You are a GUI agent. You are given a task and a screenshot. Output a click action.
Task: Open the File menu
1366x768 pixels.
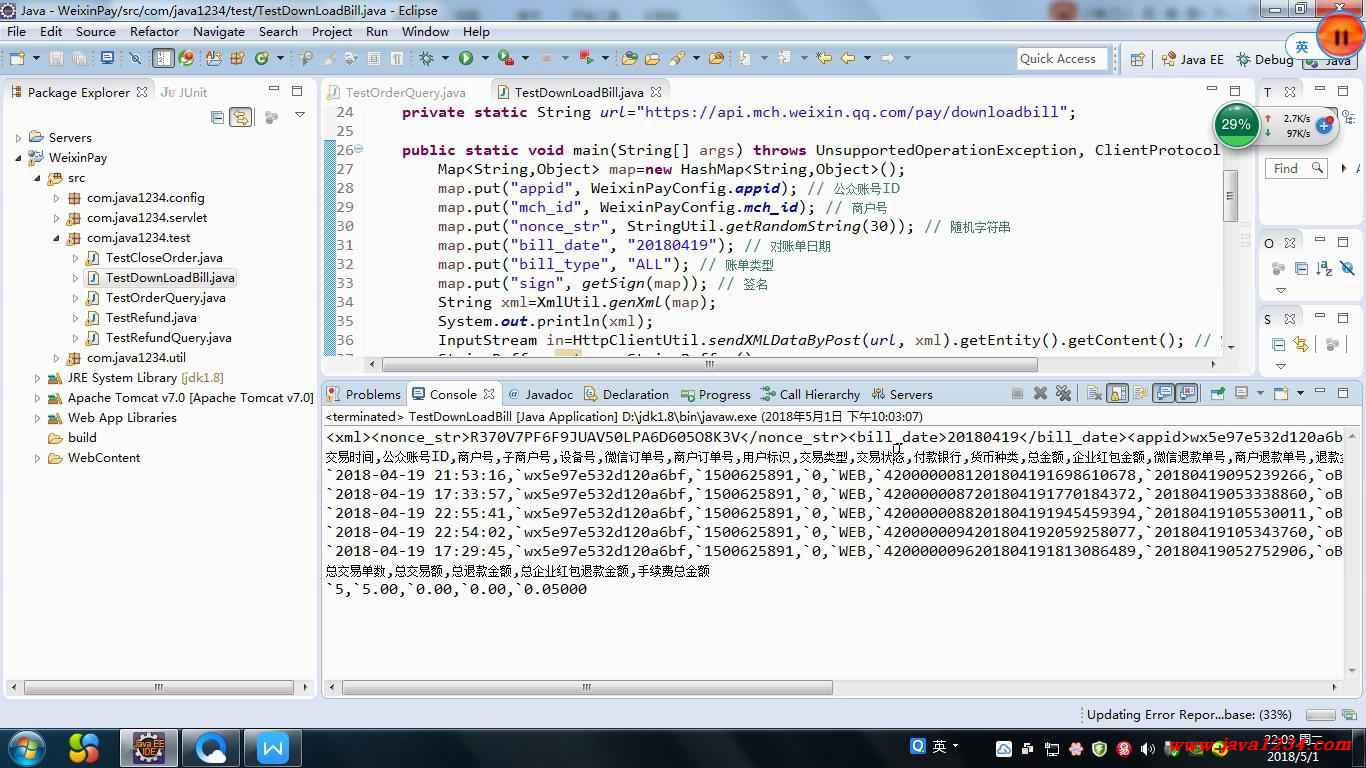click(x=17, y=31)
